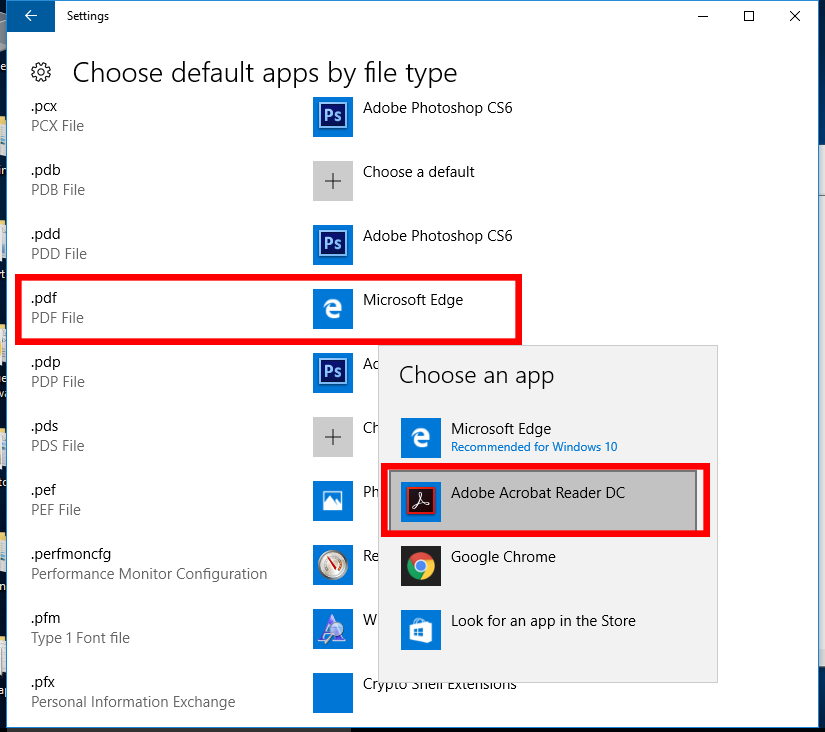
Task: Click the page title Choose default apps
Action: point(265,73)
